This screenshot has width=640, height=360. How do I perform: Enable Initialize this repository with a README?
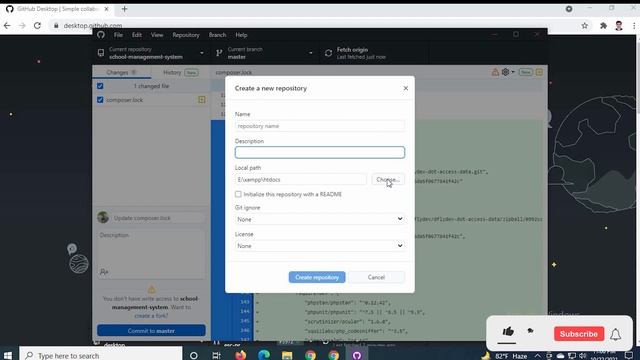[238, 194]
